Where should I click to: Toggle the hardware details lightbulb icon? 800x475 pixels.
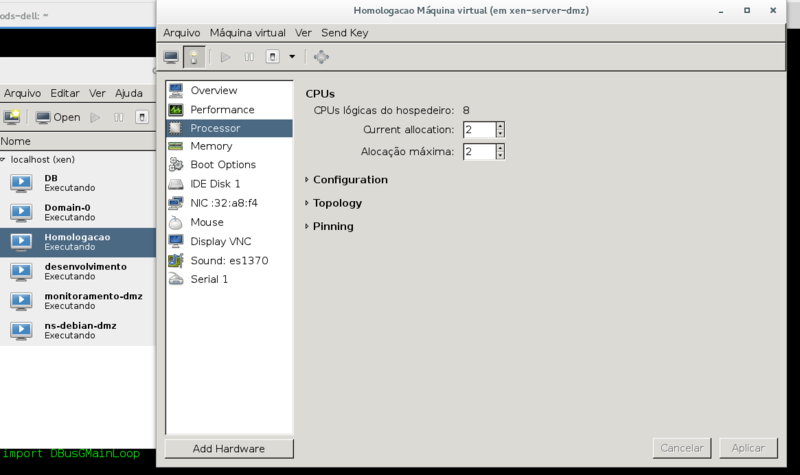tap(194, 57)
